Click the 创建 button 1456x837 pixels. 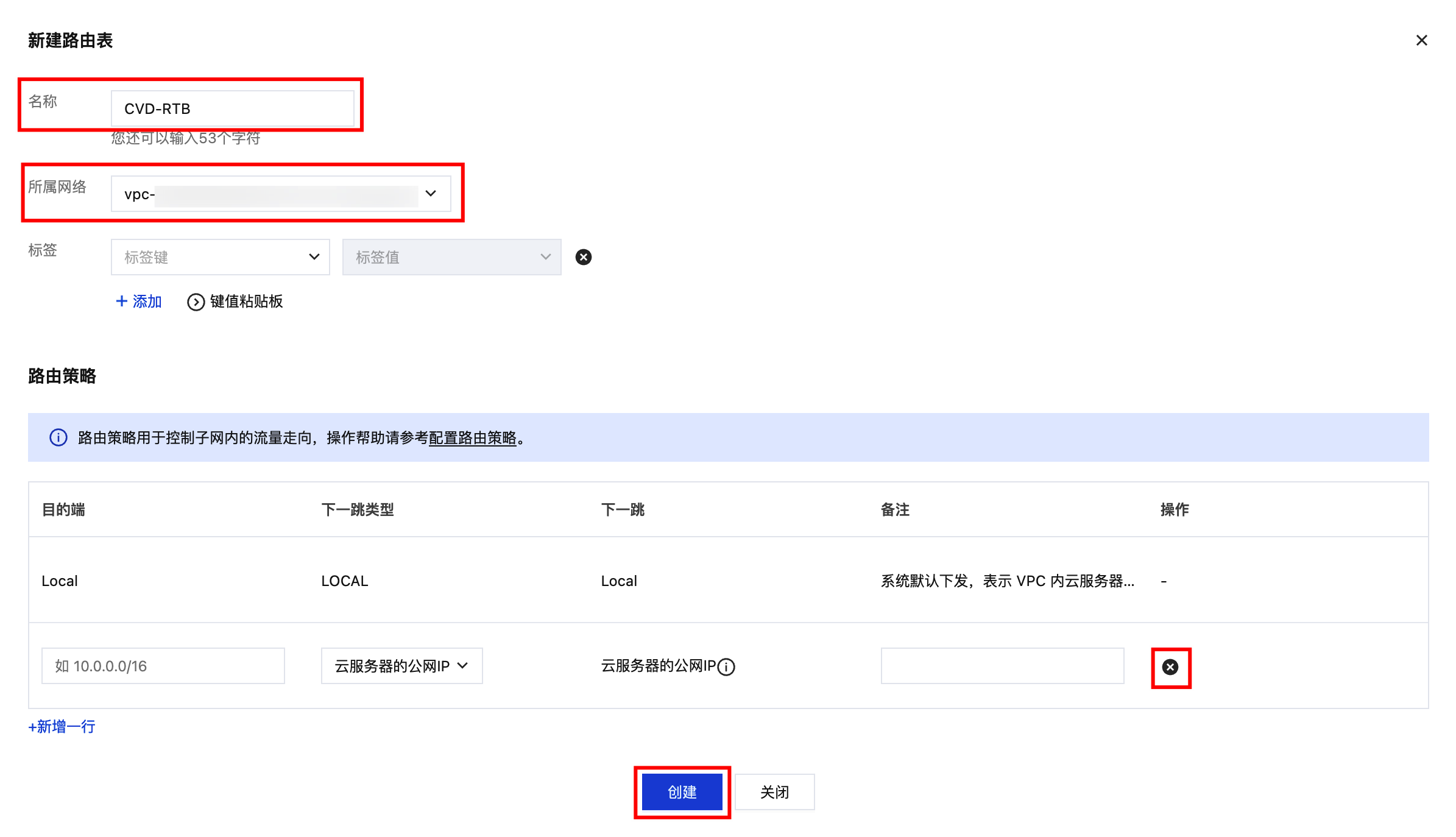(682, 792)
